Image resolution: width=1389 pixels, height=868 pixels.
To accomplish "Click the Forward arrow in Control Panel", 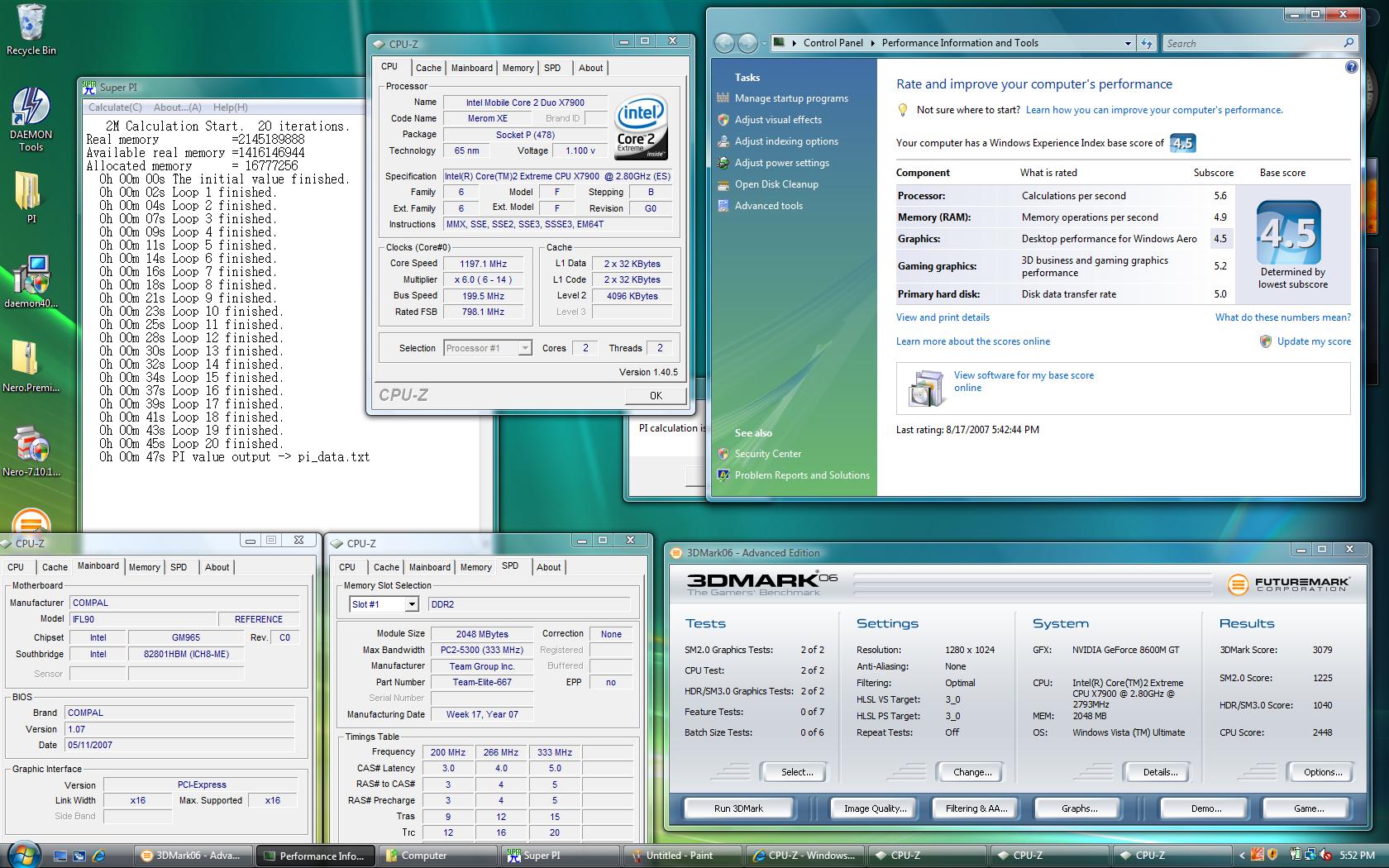I will click(x=747, y=43).
